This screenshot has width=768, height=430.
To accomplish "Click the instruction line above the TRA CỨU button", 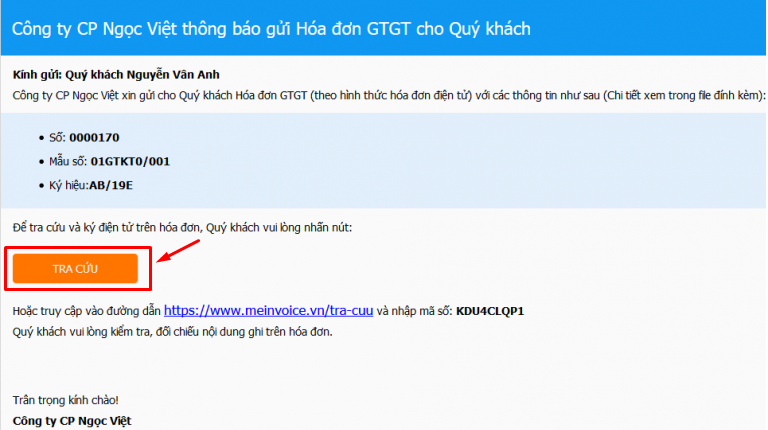I will pos(182,228).
